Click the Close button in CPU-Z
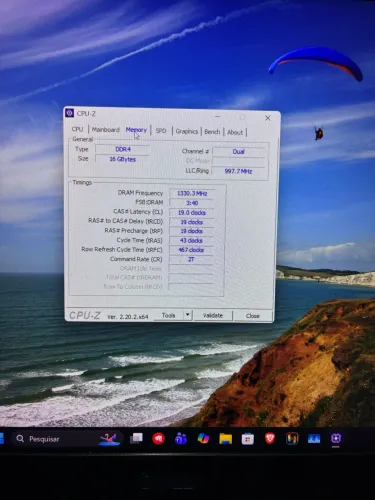 pos(253,316)
